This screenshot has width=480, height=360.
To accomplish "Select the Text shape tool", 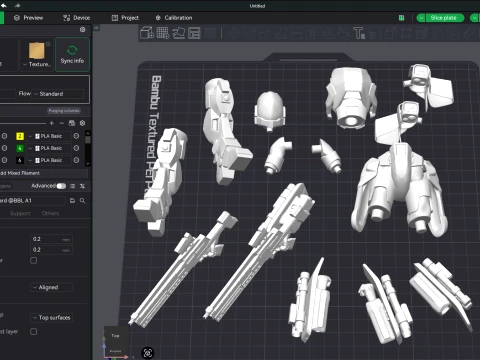I will 359,33.
